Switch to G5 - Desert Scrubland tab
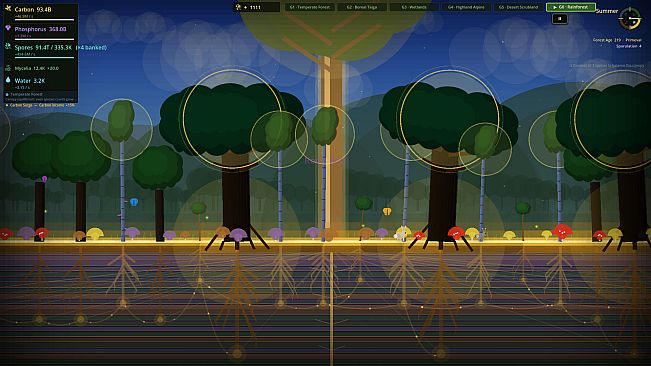 pyautogui.click(x=518, y=7)
